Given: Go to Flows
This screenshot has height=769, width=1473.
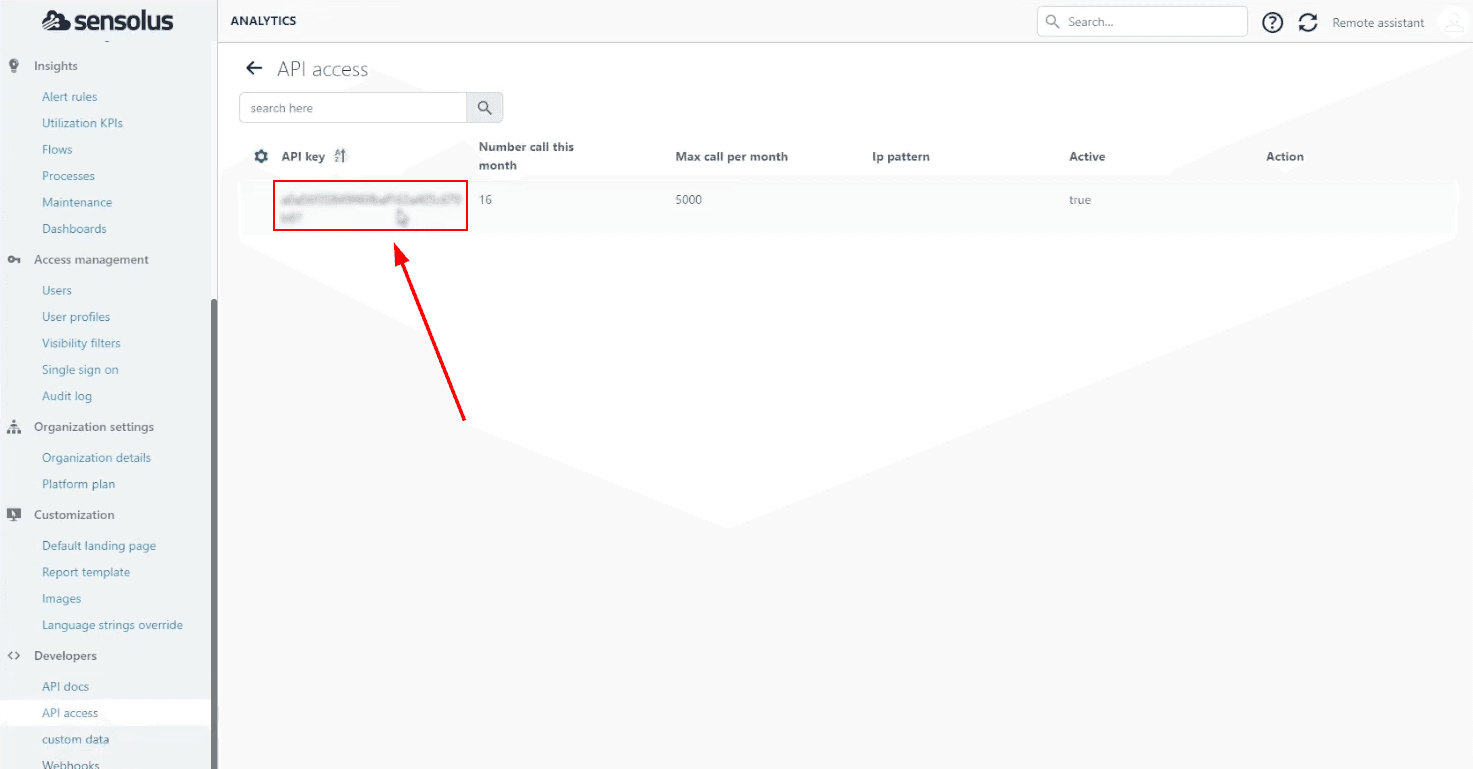Looking at the screenshot, I should tap(57, 149).
